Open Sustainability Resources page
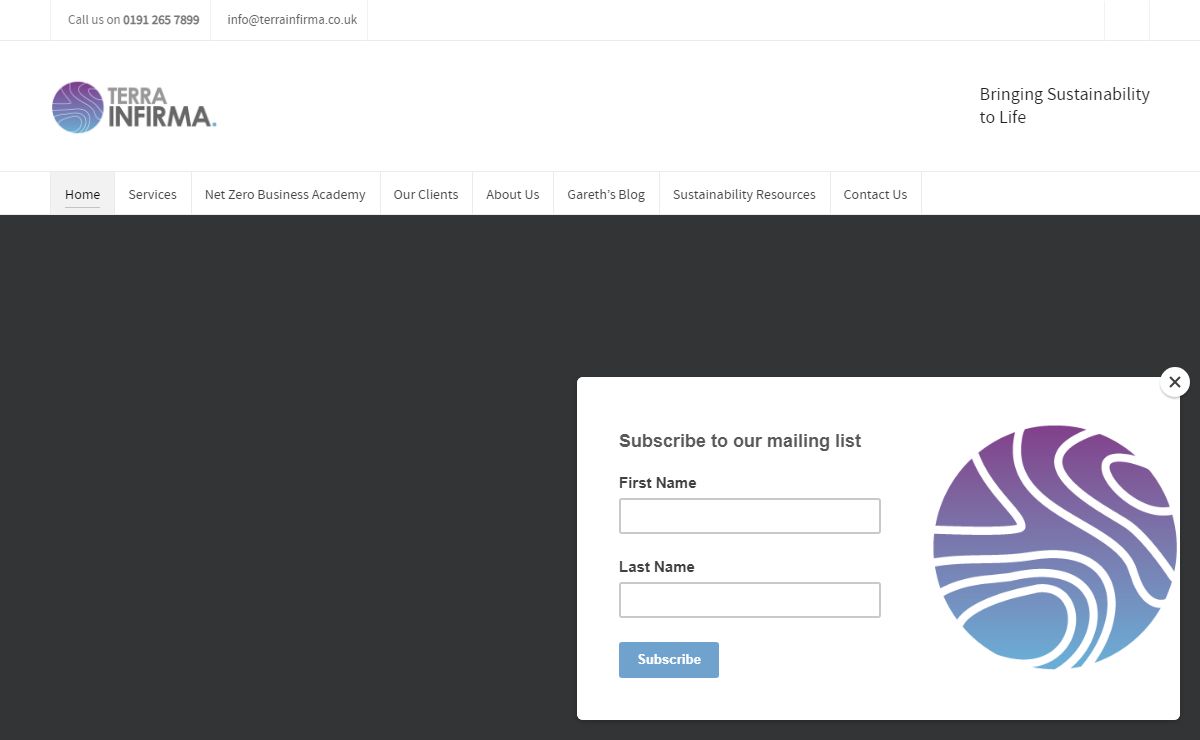The width and height of the screenshot is (1200, 740). pyautogui.click(x=744, y=194)
